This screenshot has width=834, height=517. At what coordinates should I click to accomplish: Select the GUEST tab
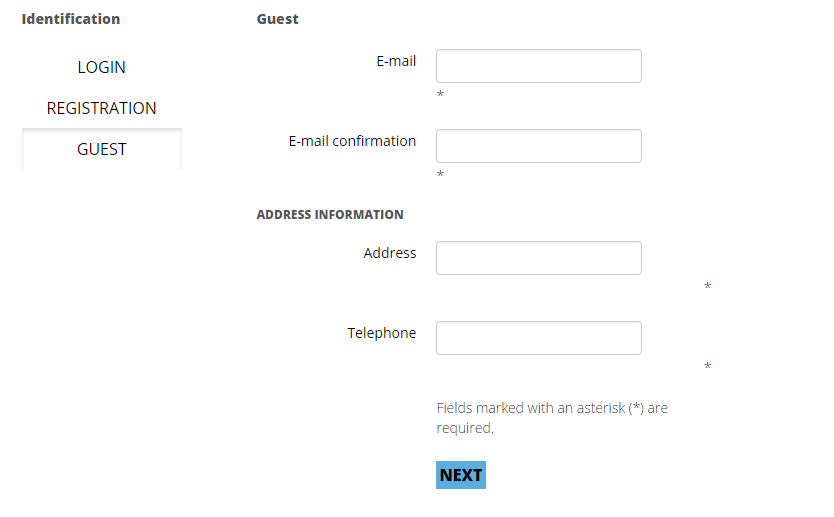(x=102, y=149)
